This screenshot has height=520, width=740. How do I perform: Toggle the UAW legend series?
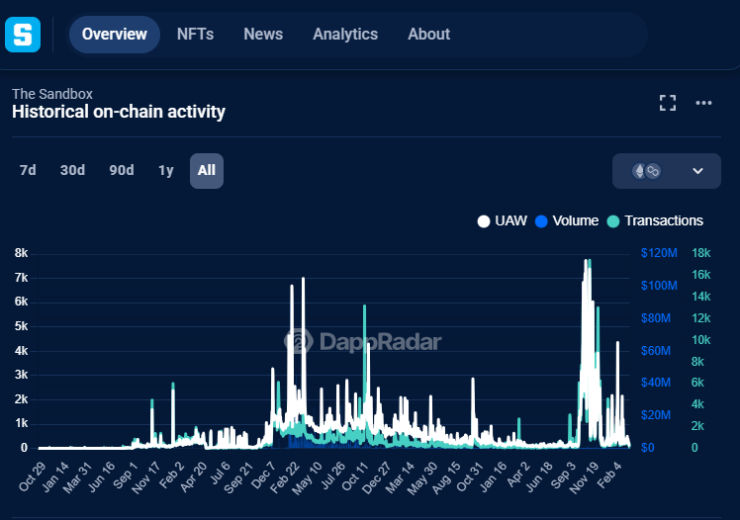(x=502, y=221)
